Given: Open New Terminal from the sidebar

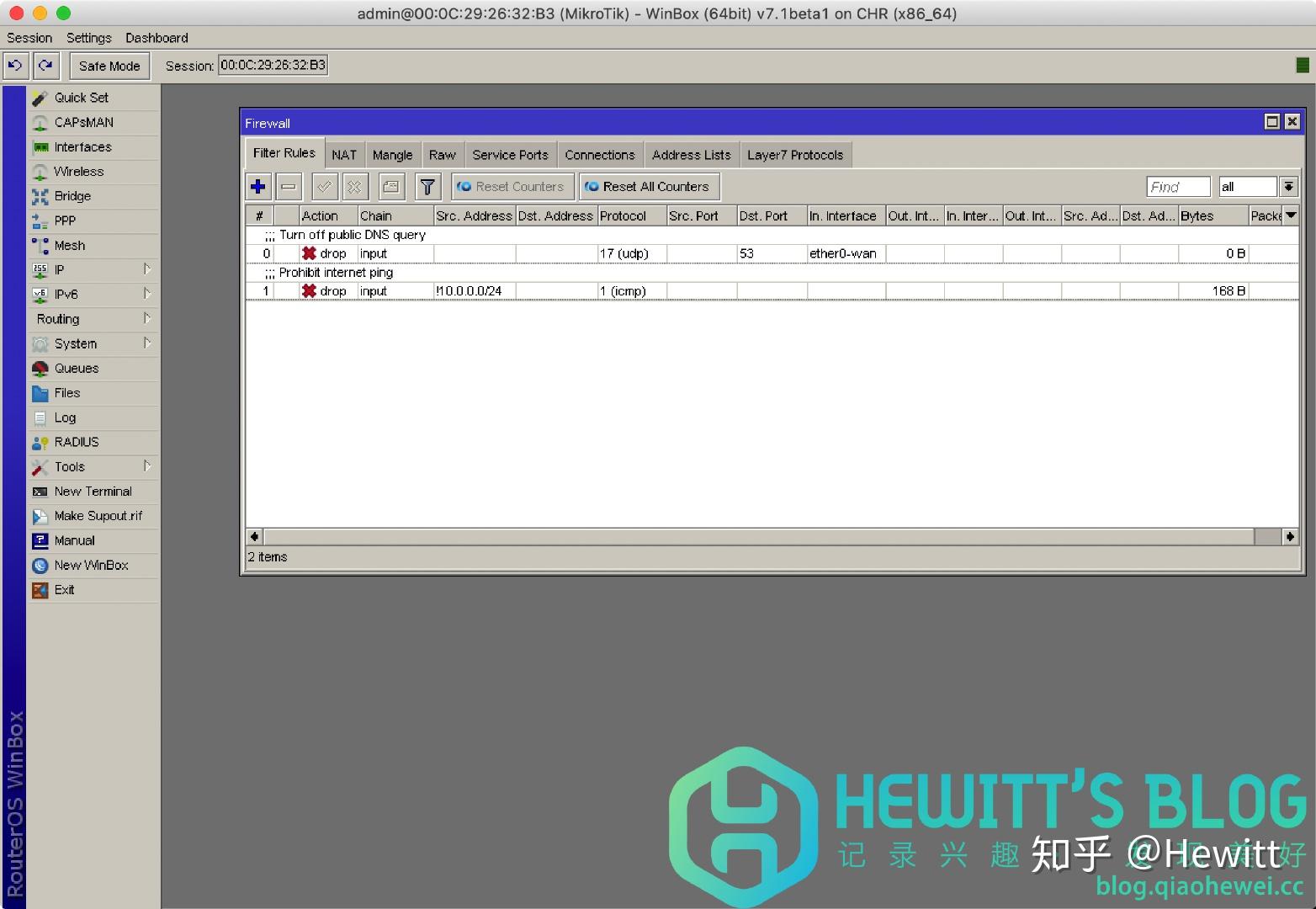Looking at the screenshot, I should click(x=93, y=491).
